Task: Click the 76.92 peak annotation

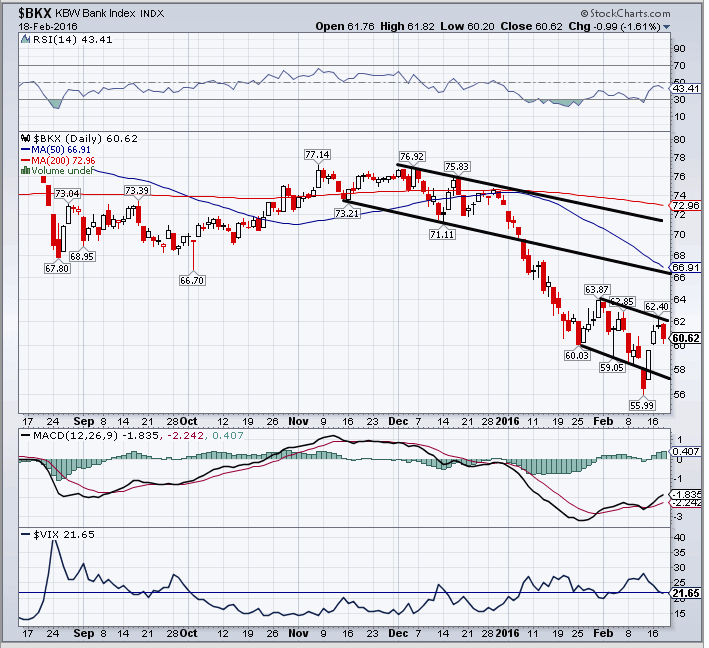Action: pyautogui.click(x=412, y=156)
